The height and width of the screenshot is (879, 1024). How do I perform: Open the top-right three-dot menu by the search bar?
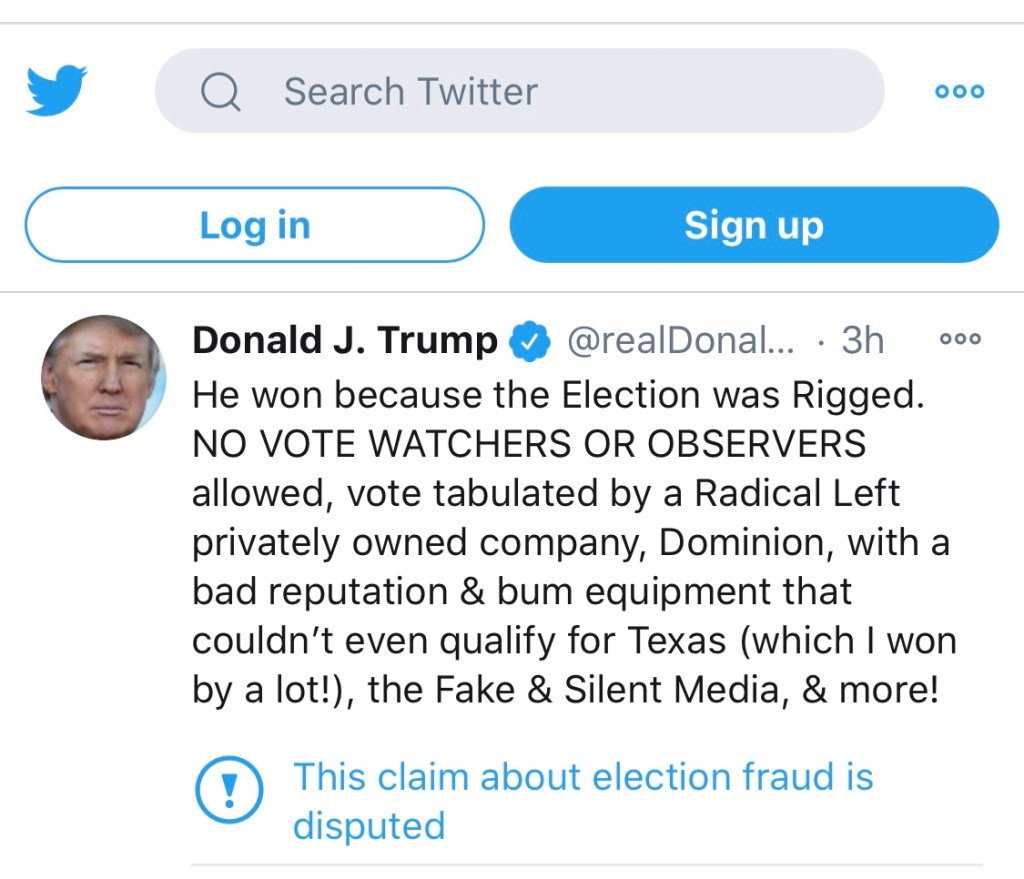click(x=959, y=91)
